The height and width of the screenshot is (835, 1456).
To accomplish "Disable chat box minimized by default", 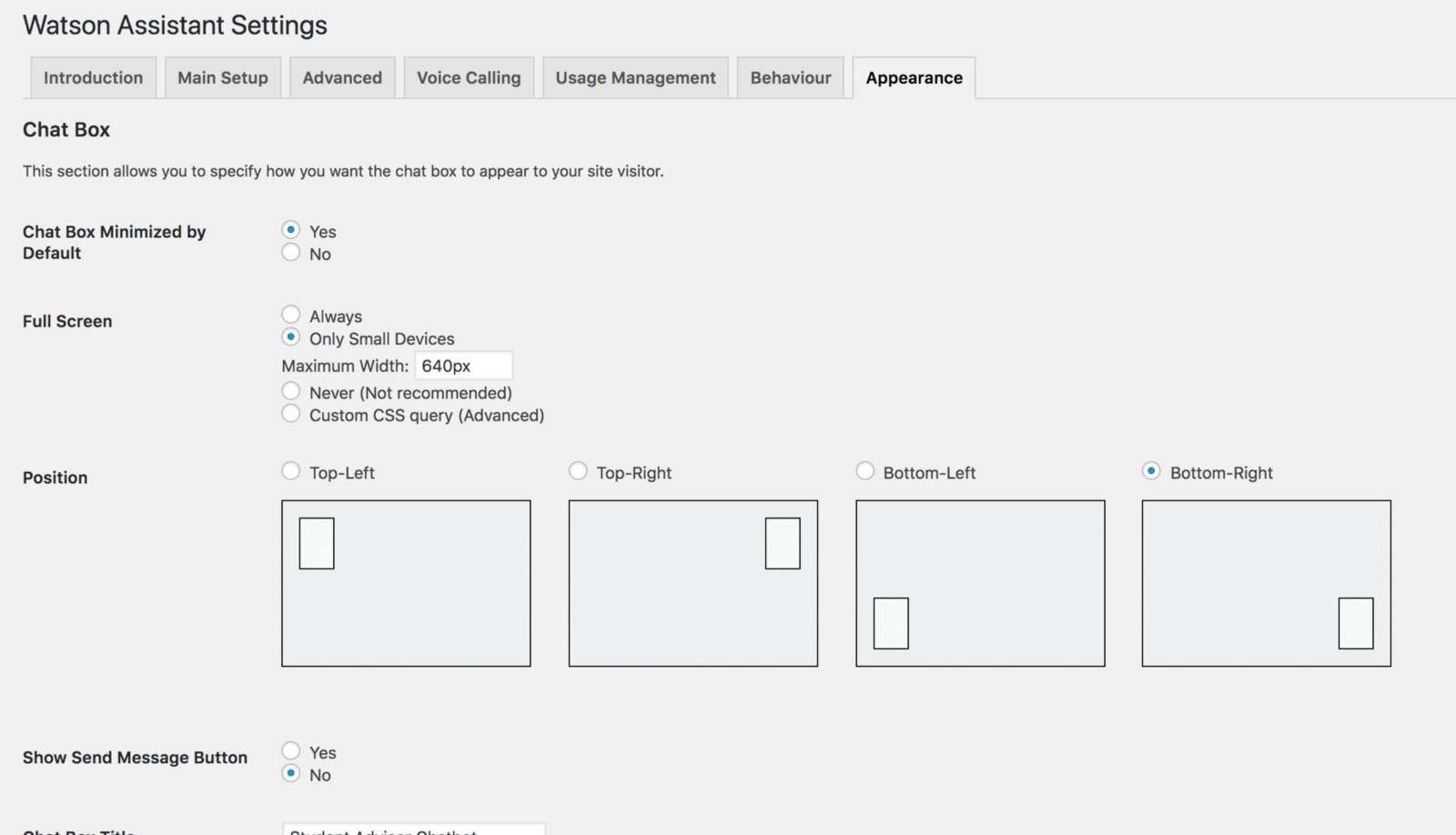I will point(290,252).
